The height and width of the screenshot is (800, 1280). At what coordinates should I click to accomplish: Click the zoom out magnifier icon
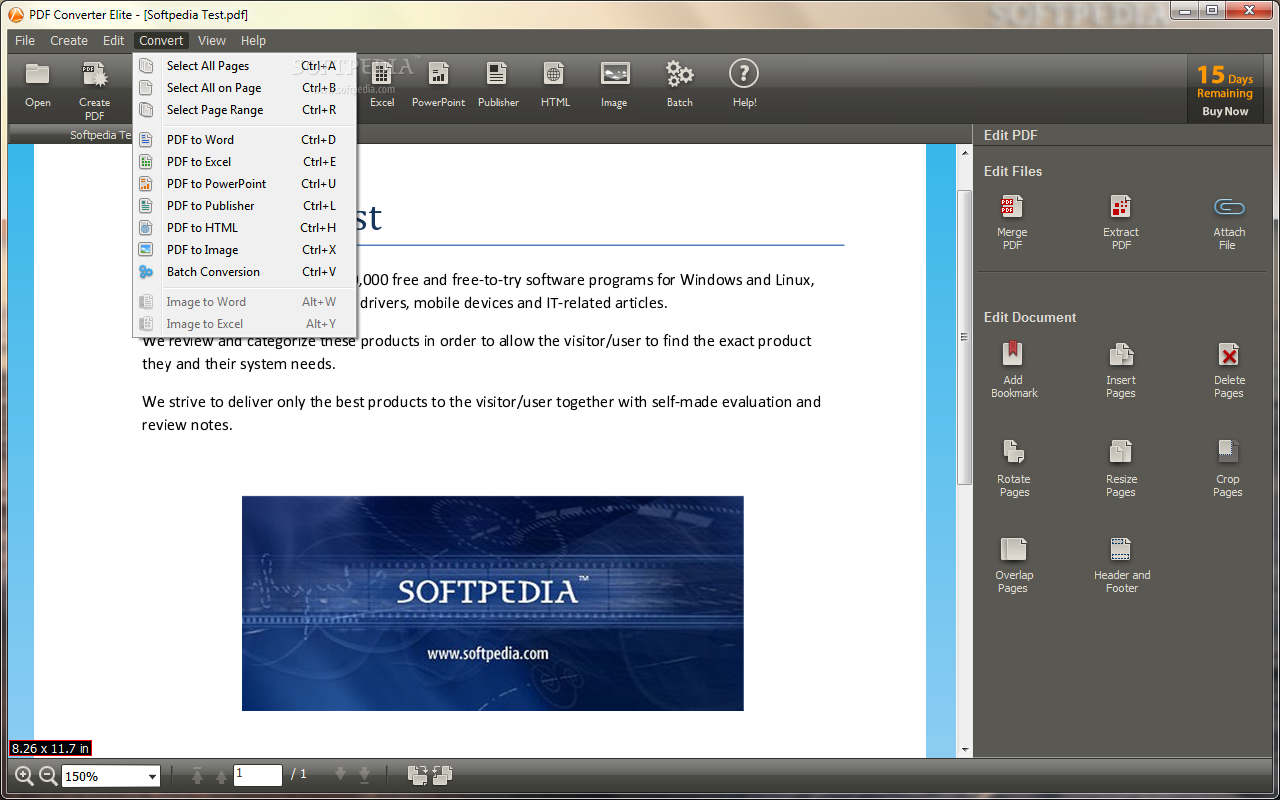point(48,775)
